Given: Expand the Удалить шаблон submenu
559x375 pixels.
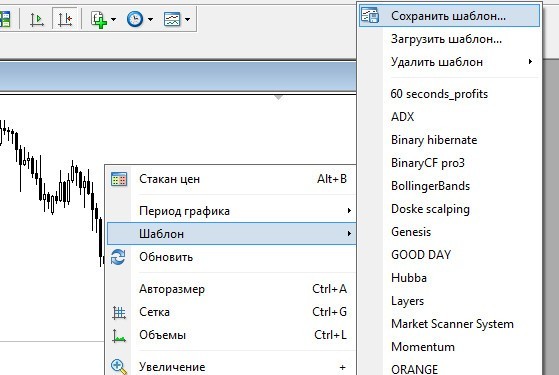Looking at the screenshot, I should coord(449,62).
